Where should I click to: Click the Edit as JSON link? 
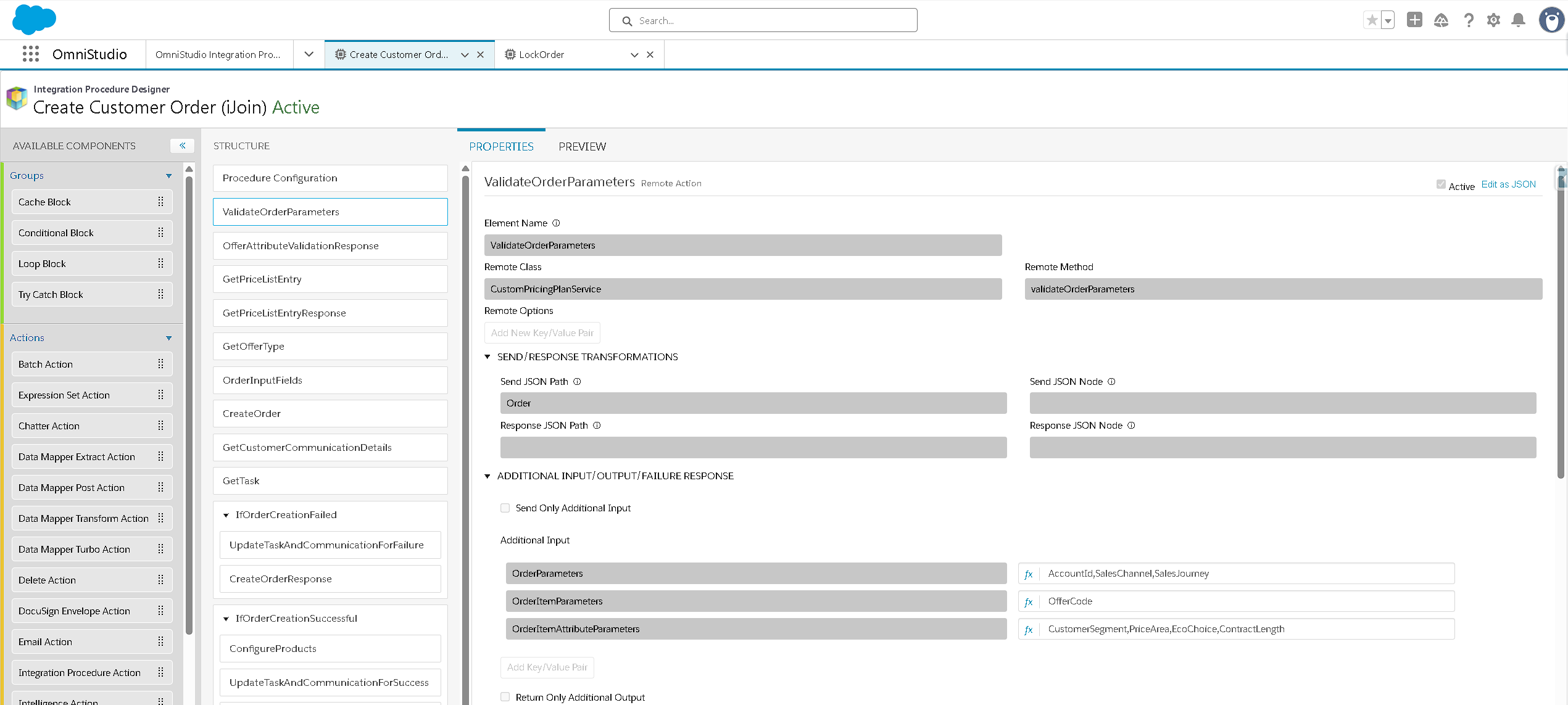[x=1508, y=184]
